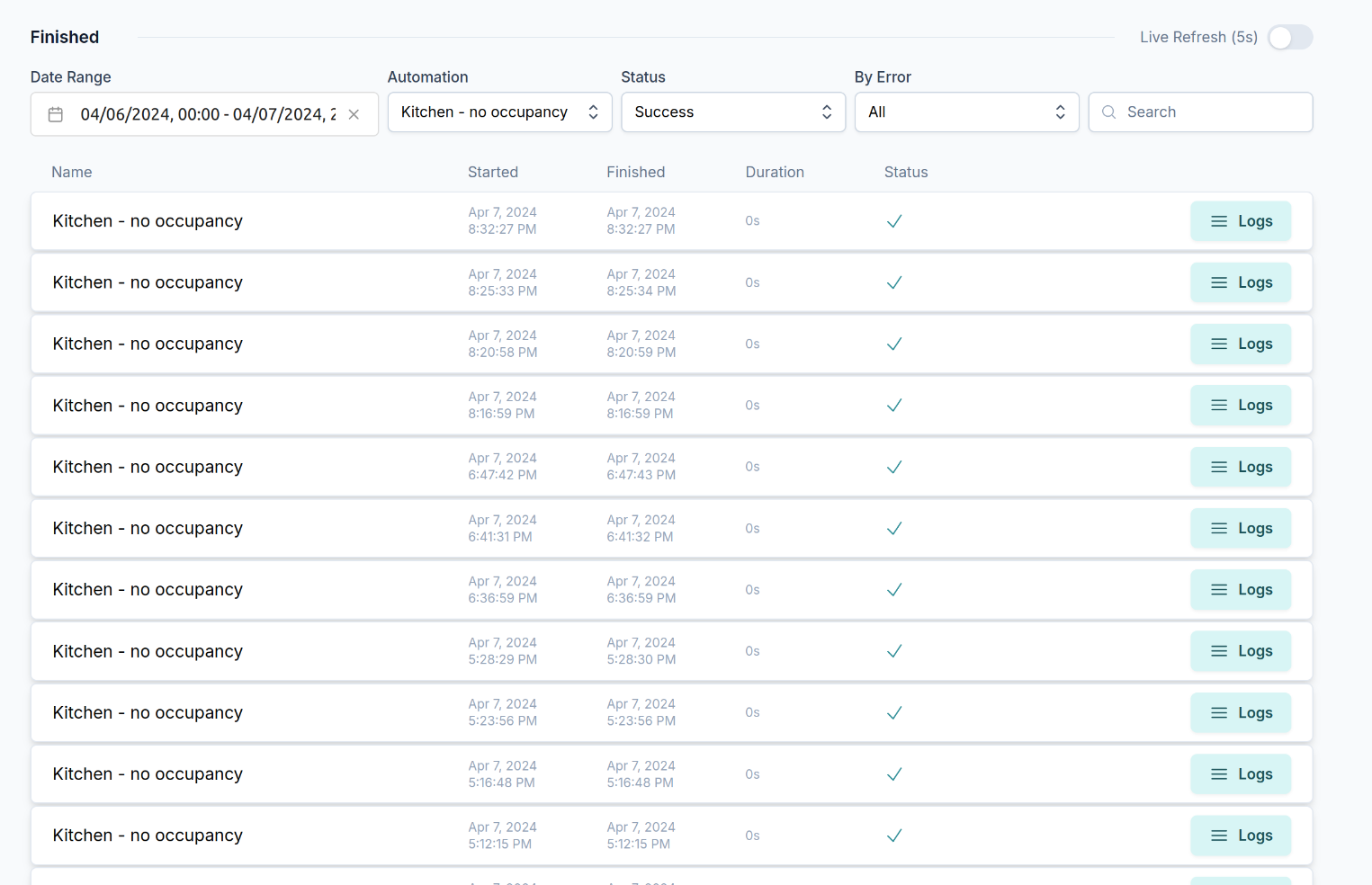Click the checkmark status of 8:20:58 PM run
The image size is (1372, 885).
tap(893, 344)
